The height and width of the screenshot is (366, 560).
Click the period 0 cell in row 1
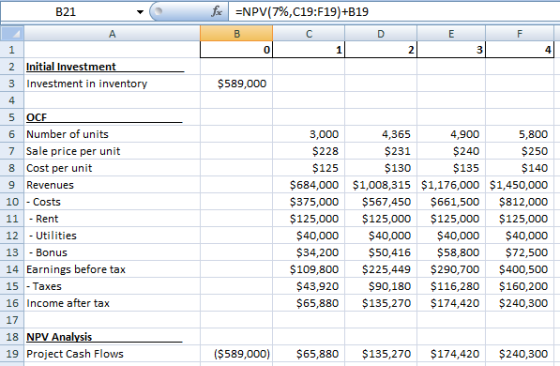click(236, 50)
